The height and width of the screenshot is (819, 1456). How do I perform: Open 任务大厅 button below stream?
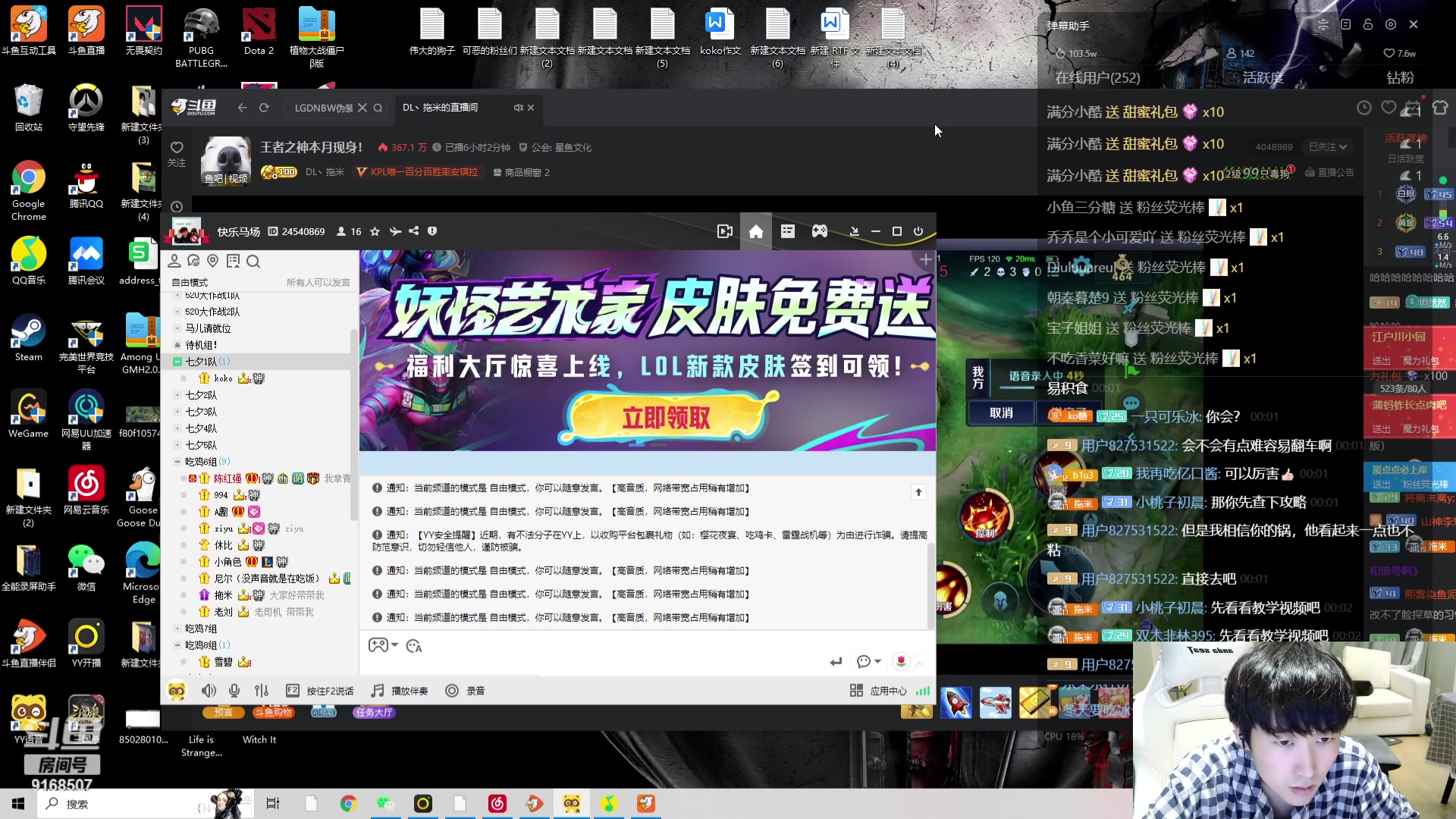pos(375,713)
